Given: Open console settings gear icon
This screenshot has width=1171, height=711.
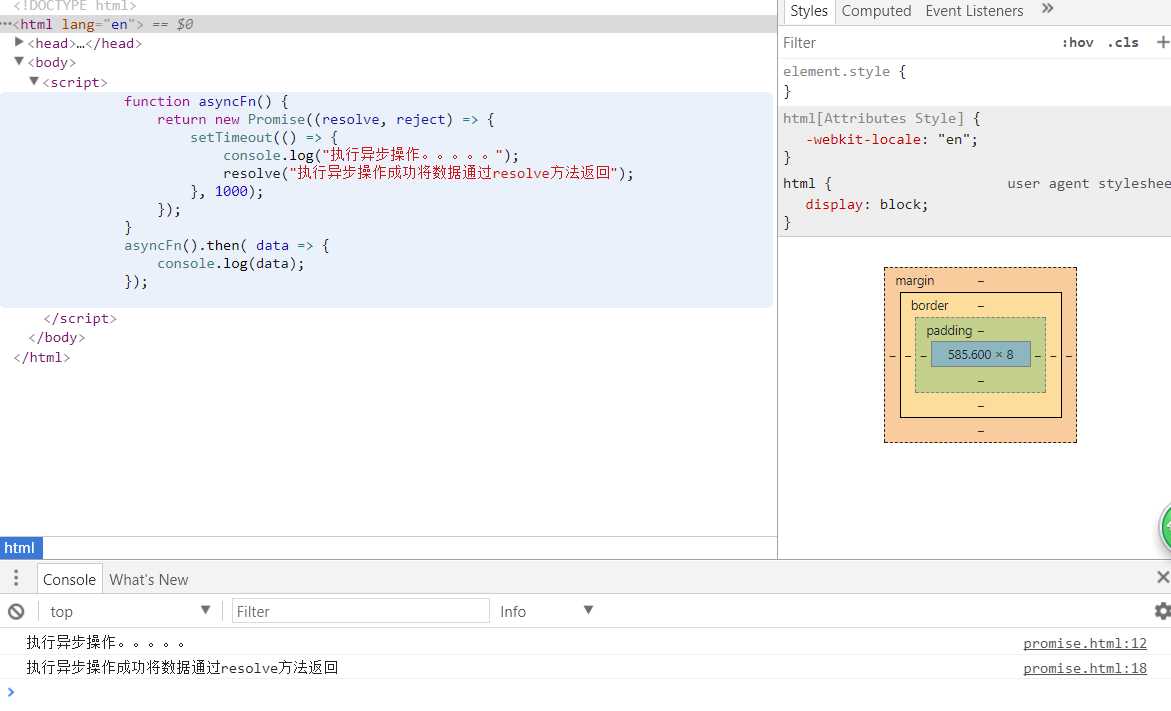Looking at the screenshot, I should pos(1162,611).
